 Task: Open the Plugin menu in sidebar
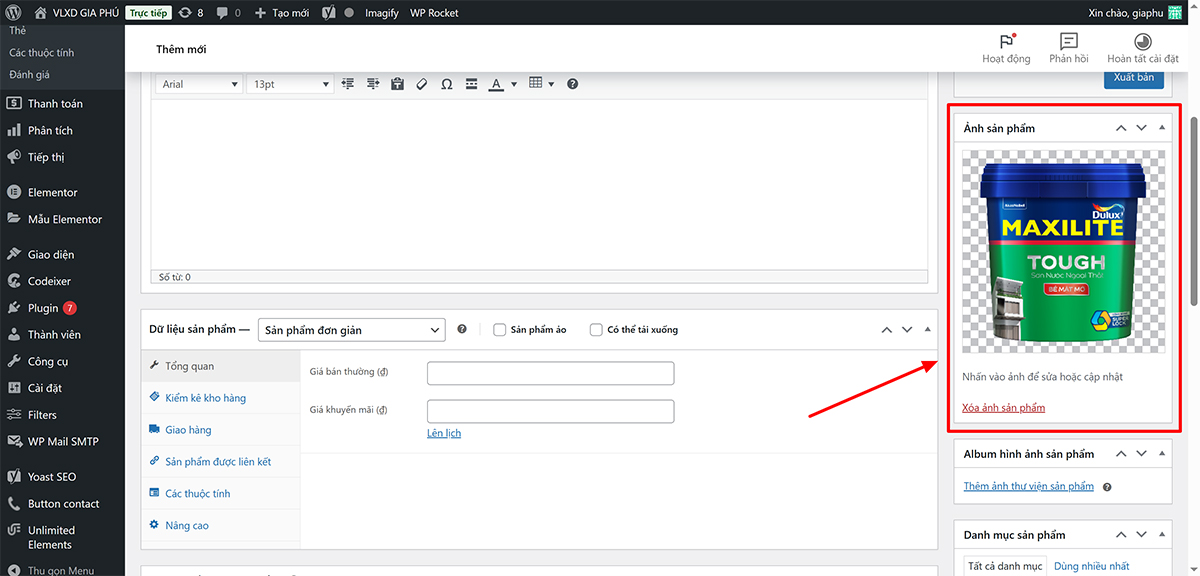pos(43,308)
